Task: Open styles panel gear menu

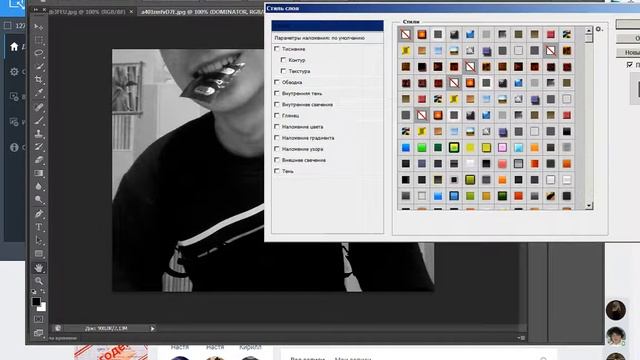Action: coord(599,29)
